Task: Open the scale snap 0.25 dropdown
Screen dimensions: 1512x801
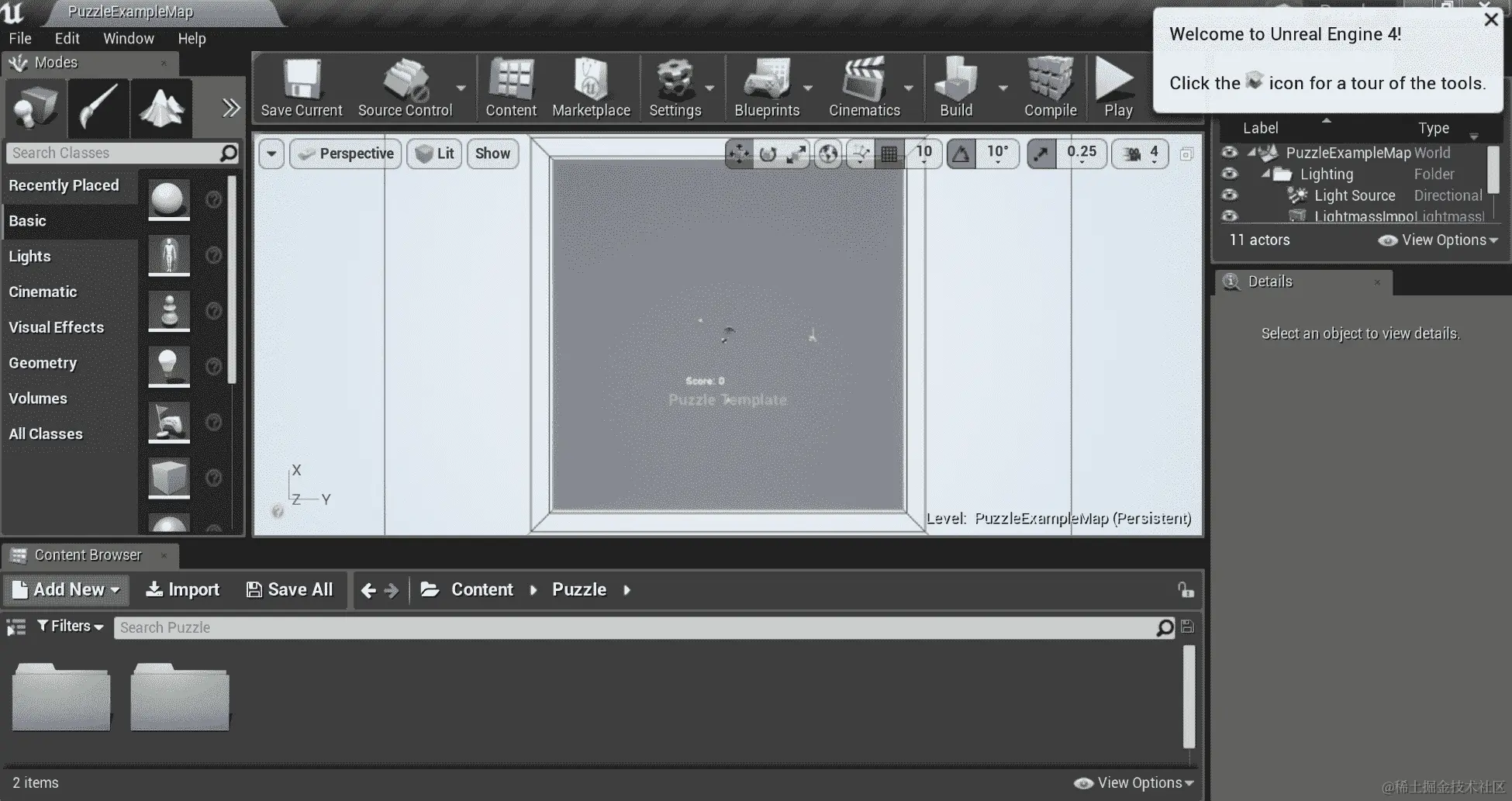Action: [1082, 154]
